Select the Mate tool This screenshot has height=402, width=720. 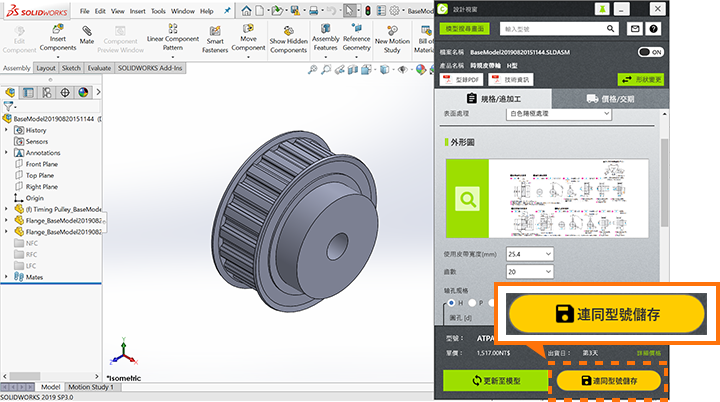click(x=87, y=38)
